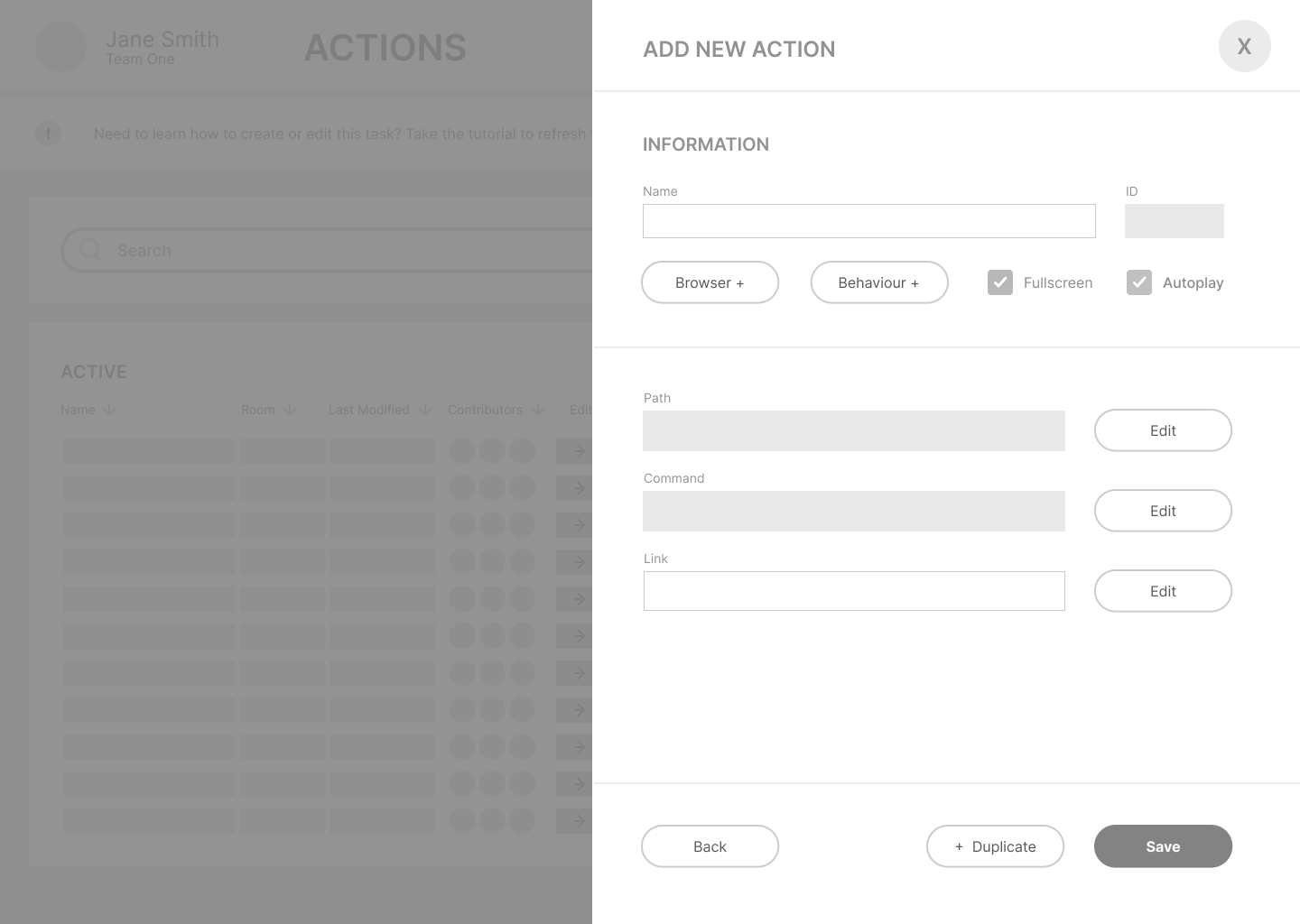The image size is (1300, 924).
Task: Click the Duplicate button
Action: tap(995, 846)
